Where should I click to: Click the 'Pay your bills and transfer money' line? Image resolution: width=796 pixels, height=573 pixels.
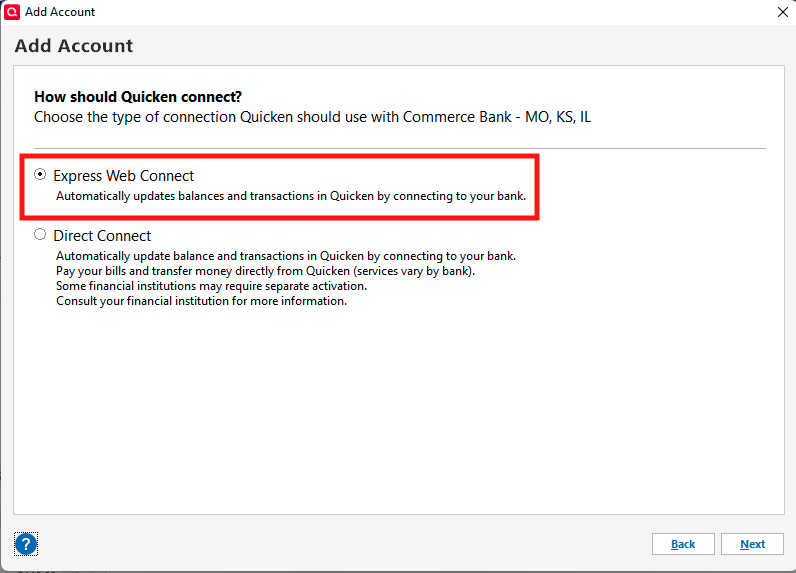(265, 271)
